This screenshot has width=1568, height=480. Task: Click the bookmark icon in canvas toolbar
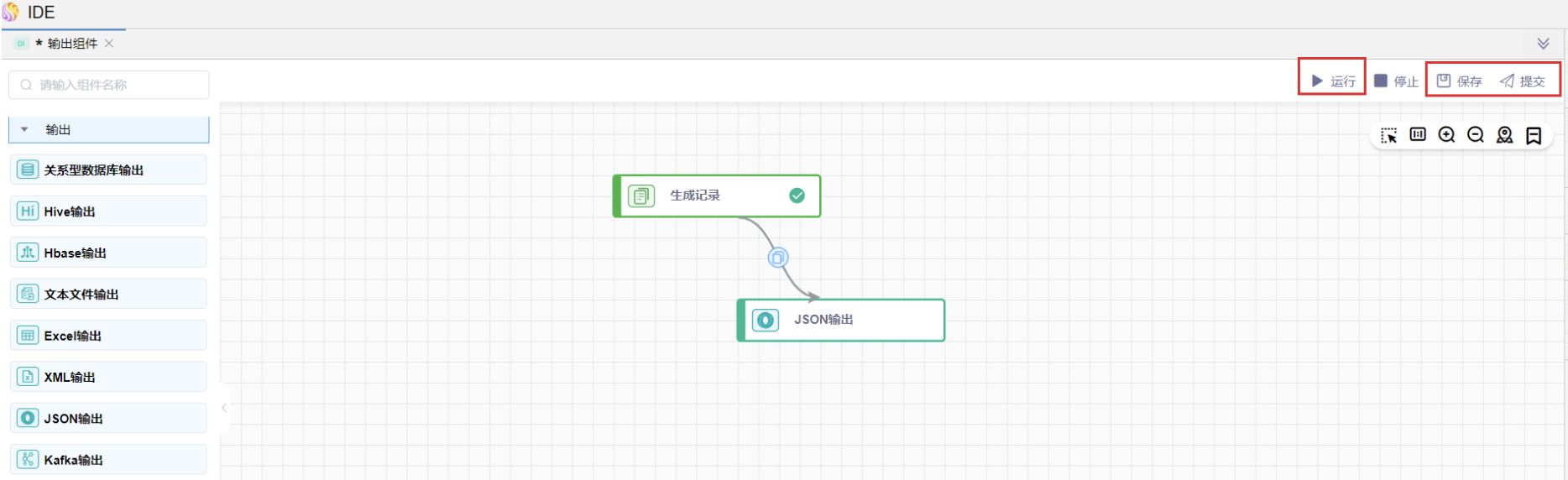(x=1534, y=135)
